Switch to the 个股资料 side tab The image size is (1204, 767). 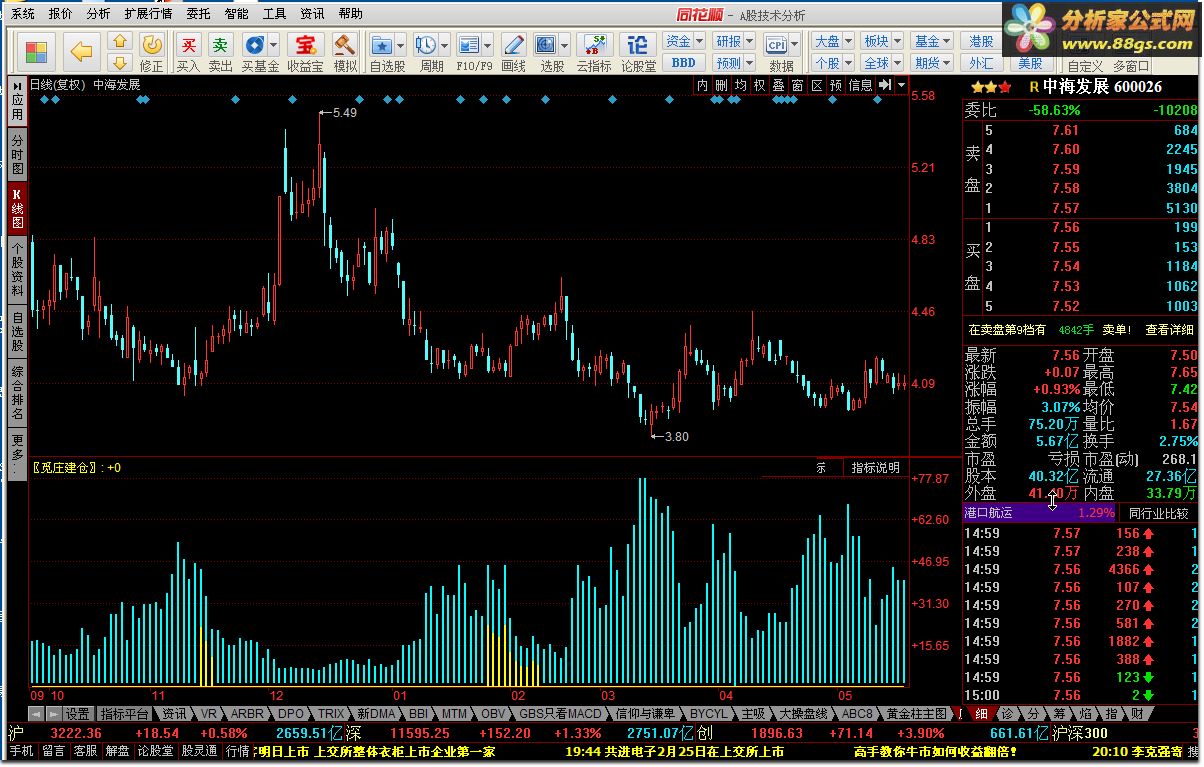point(17,270)
